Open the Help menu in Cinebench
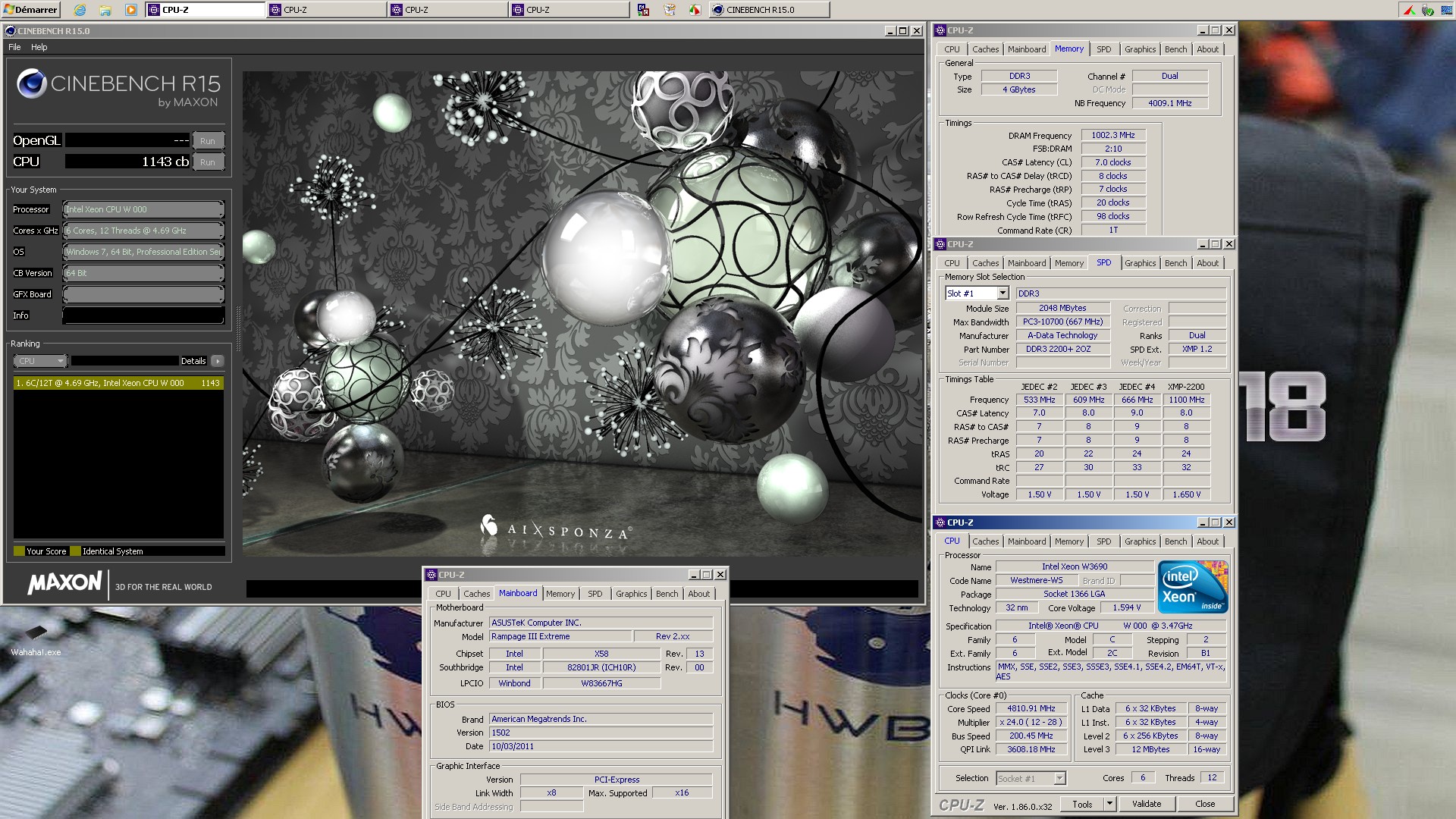Screen dimensions: 1456x819 pos(39,47)
